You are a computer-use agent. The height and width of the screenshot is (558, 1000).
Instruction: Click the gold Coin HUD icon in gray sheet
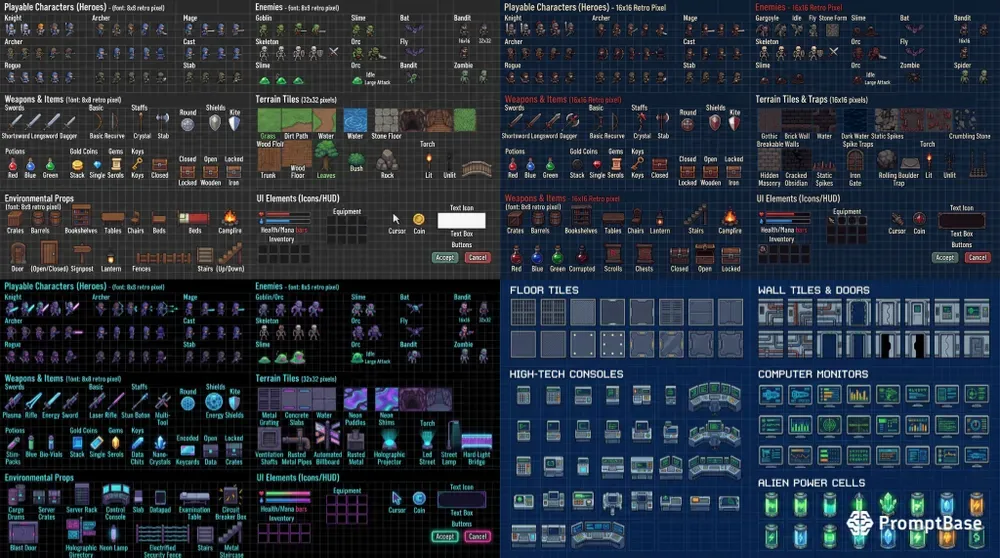pos(418,219)
